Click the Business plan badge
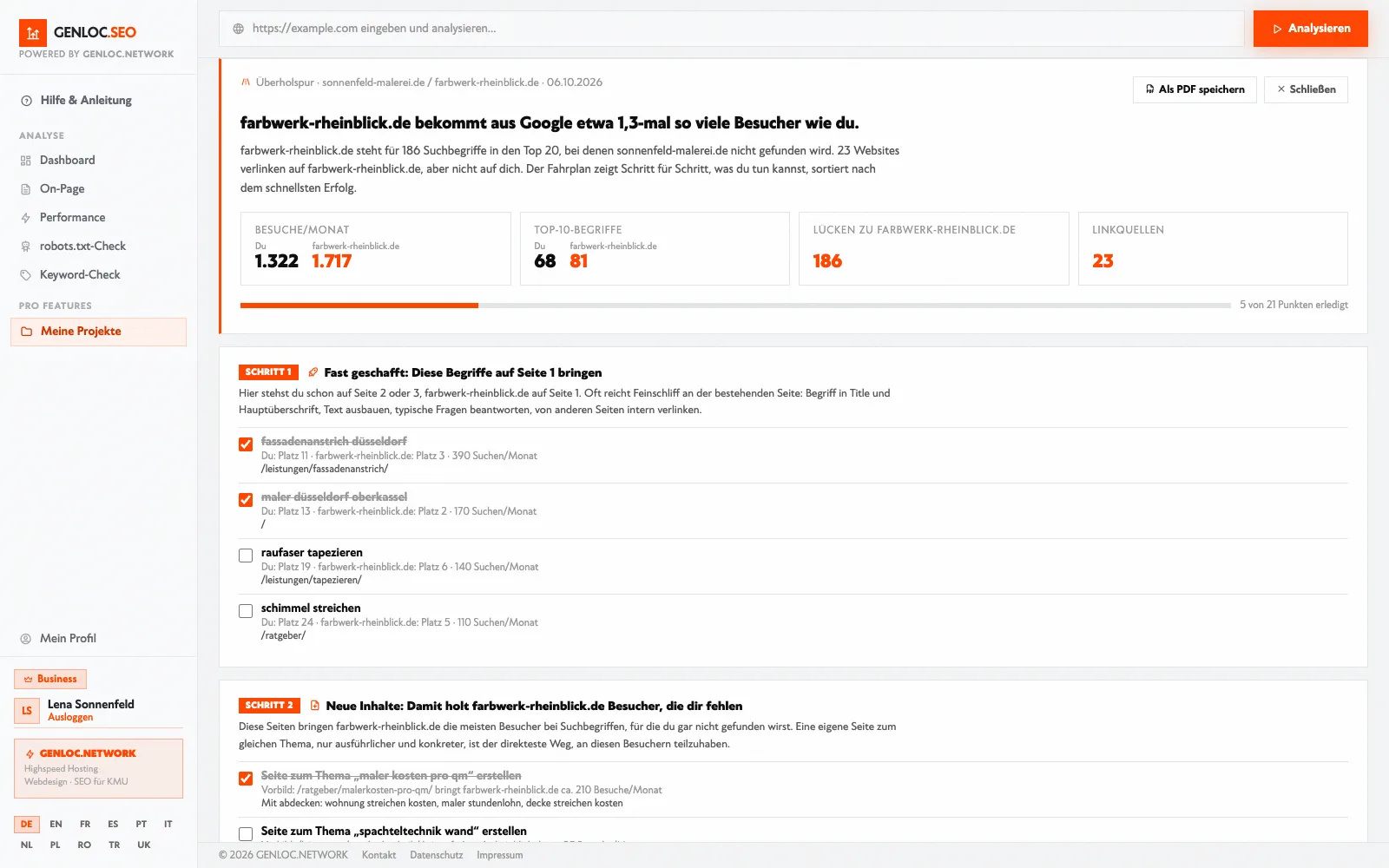Screen dimensions: 1389x868 (50, 679)
